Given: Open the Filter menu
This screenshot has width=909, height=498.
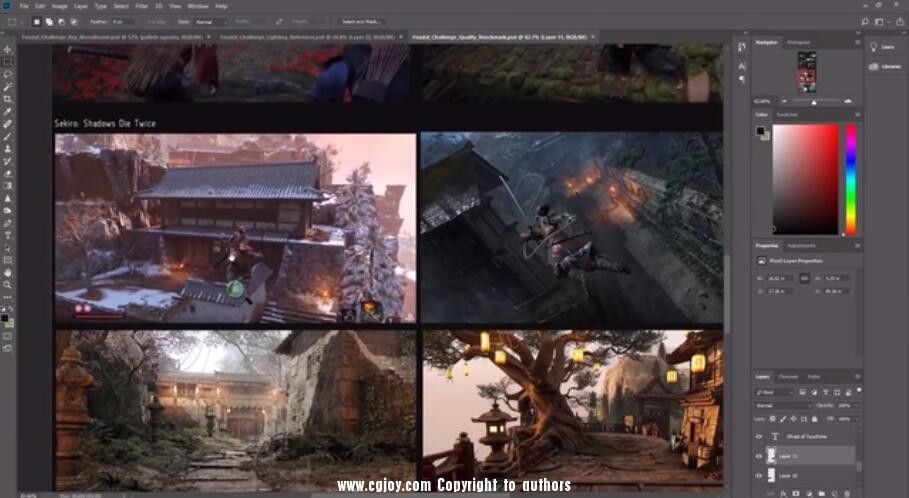Looking at the screenshot, I should (141, 6).
